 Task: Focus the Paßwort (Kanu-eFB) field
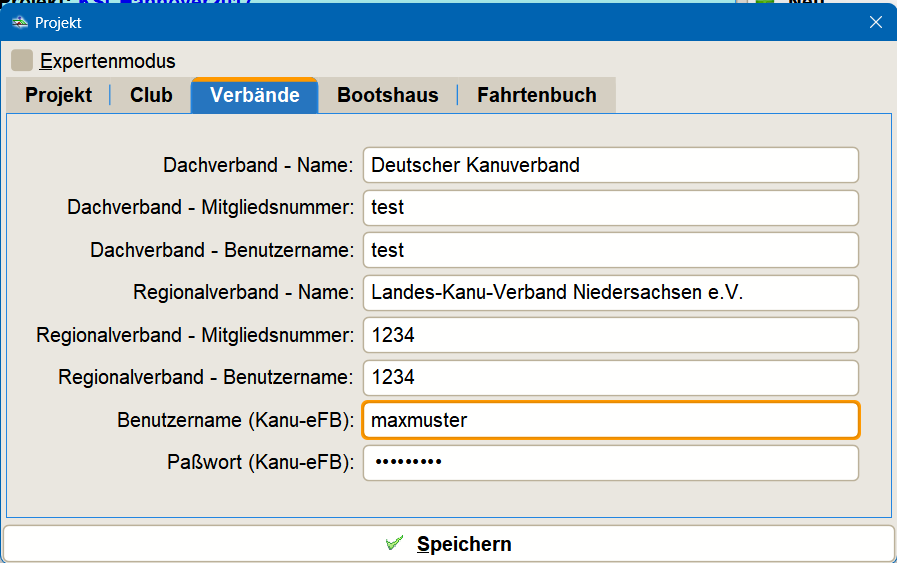(610, 462)
